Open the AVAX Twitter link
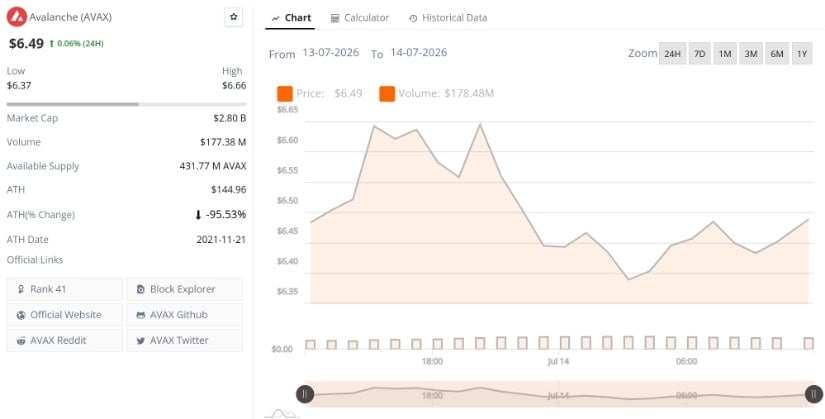The image size is (825, 419). [184, 340]
